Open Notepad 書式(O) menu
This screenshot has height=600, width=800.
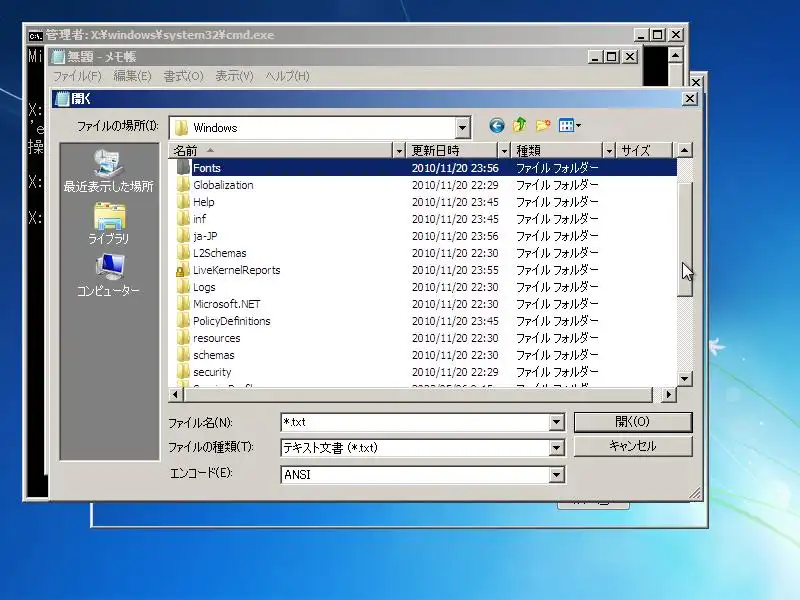click(184, 77)
